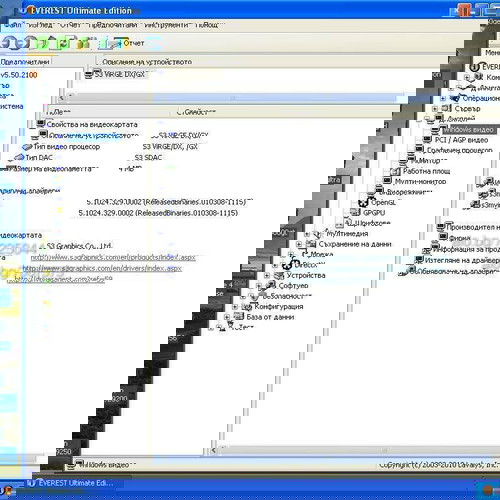The height and width of the screenshot is (500, 500).
Task: Click the Производител row icon in right list
Action: (441, 227)
